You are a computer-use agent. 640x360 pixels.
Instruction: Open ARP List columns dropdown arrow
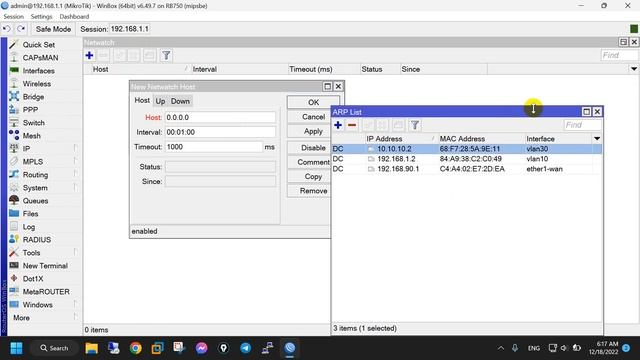click(597, 139)
